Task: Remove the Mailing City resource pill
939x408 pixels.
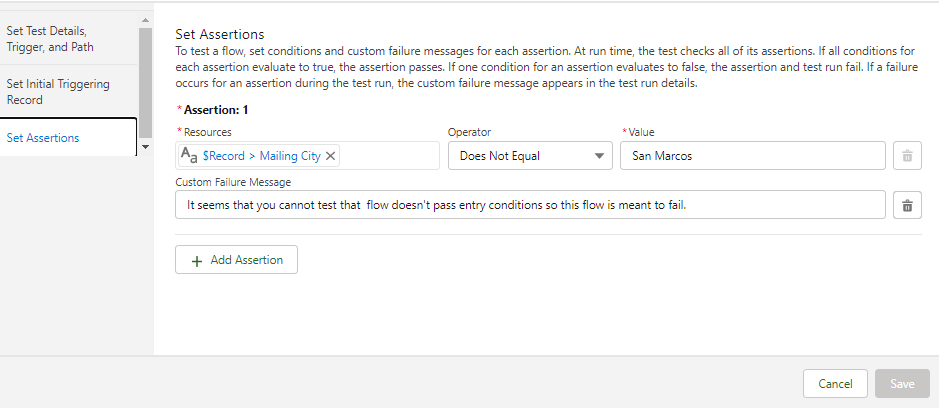Action: click(331, 156)
